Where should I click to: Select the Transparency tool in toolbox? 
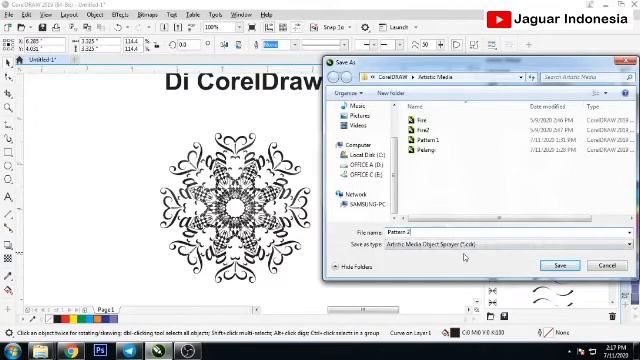8,258
